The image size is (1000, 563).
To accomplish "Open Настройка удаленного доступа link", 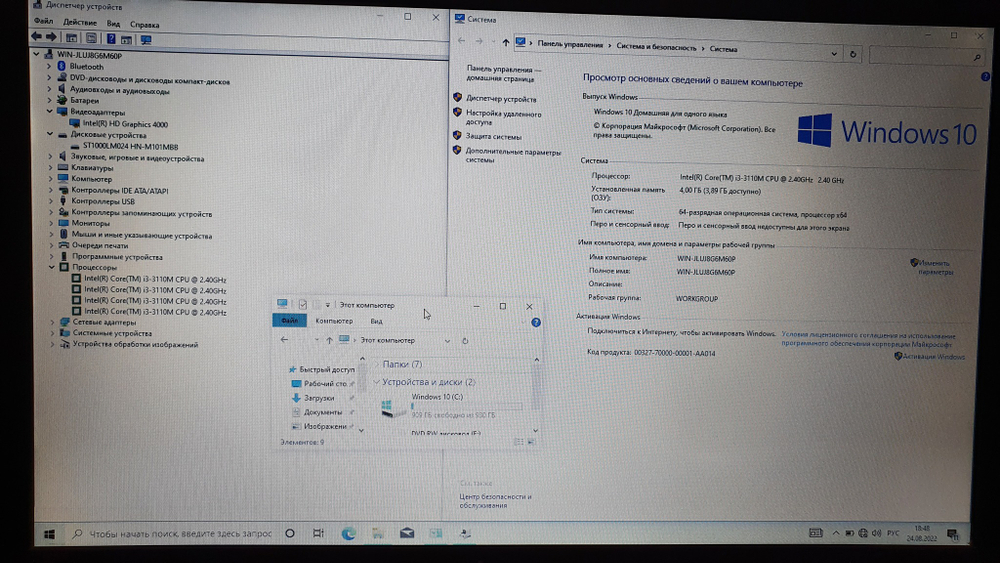I will tap(503, 117).
